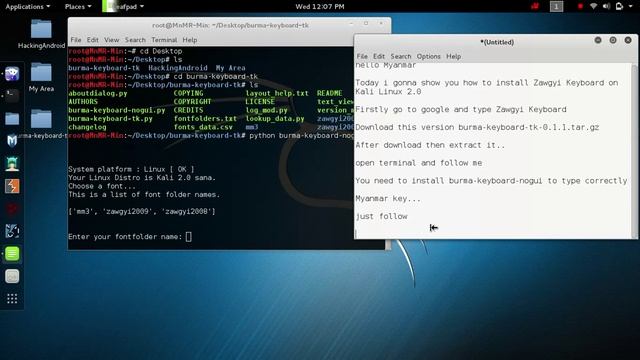Click the terminal 'Enter your fontfolder name' prompt
The height and width of the screenshot is (360, 640).
tap(130, 237)
